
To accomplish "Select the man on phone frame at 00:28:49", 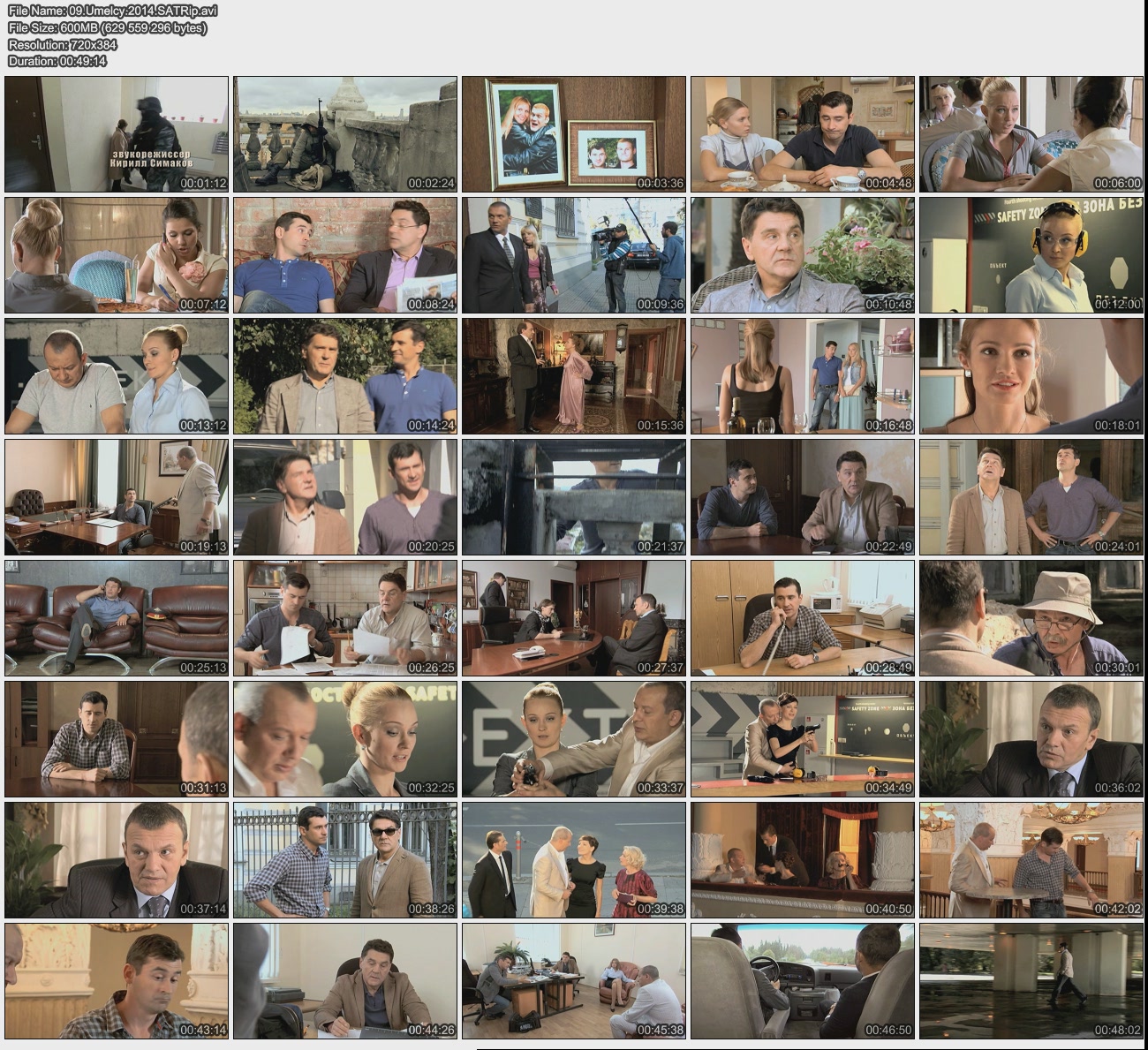I will pyautogui.click(x=803, y=618).
